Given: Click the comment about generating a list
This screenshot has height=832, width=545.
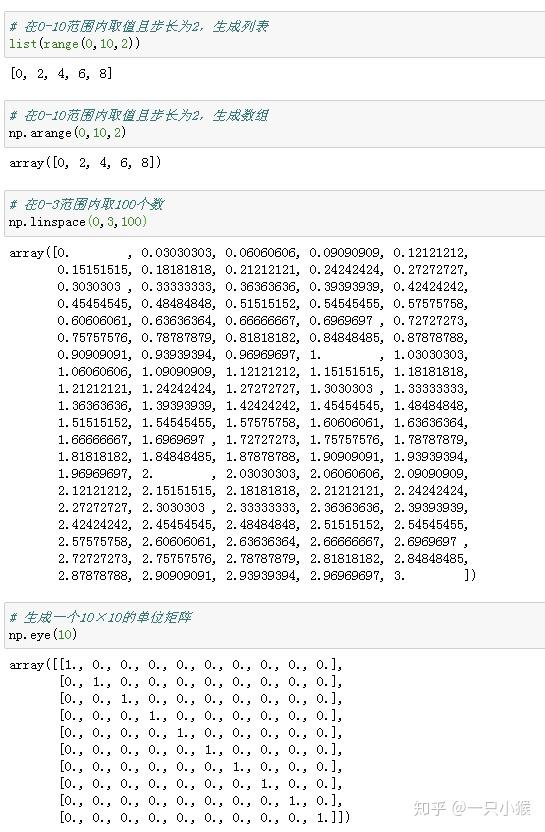Looking at the screenshot, I should pos(139,26).
